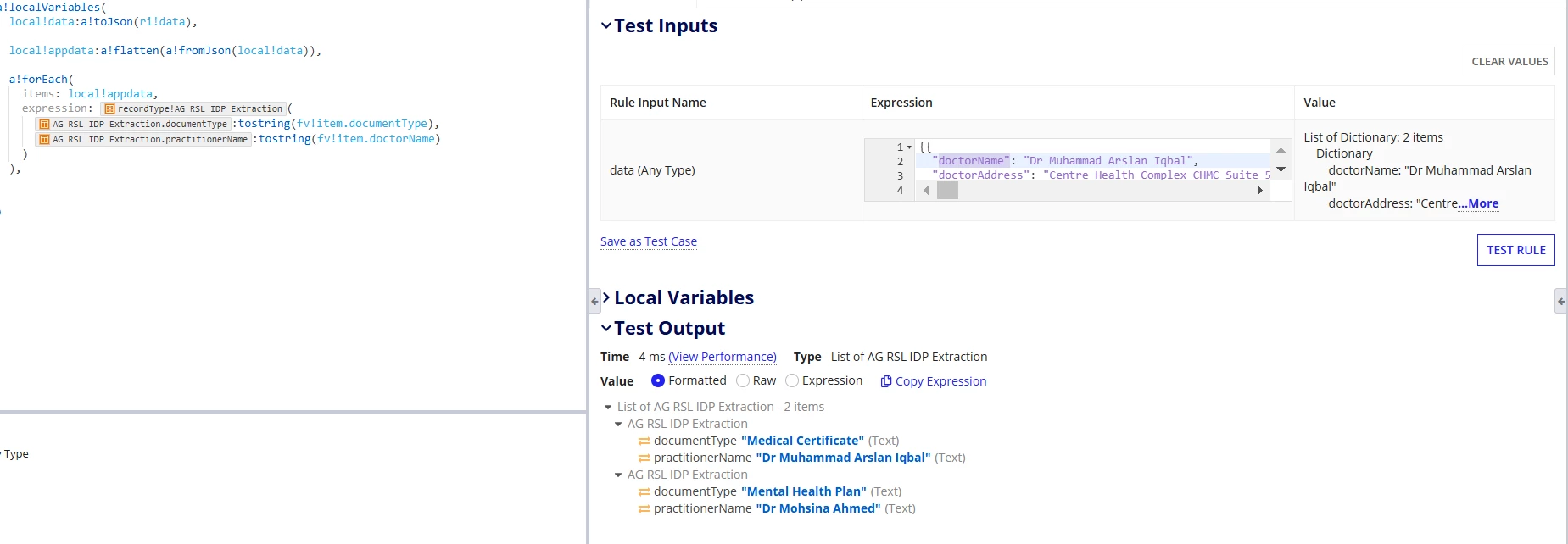Click the arrow icon beside practitionerName Dr Mohsina Ahmed
1568x544 pixels.
(644, 508)
